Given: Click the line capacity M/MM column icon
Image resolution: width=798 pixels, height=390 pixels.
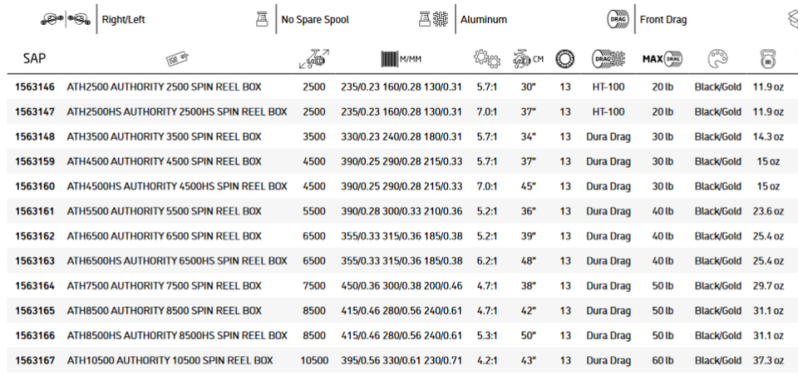Looking at the screenshot, I should (x=401, y=59).
